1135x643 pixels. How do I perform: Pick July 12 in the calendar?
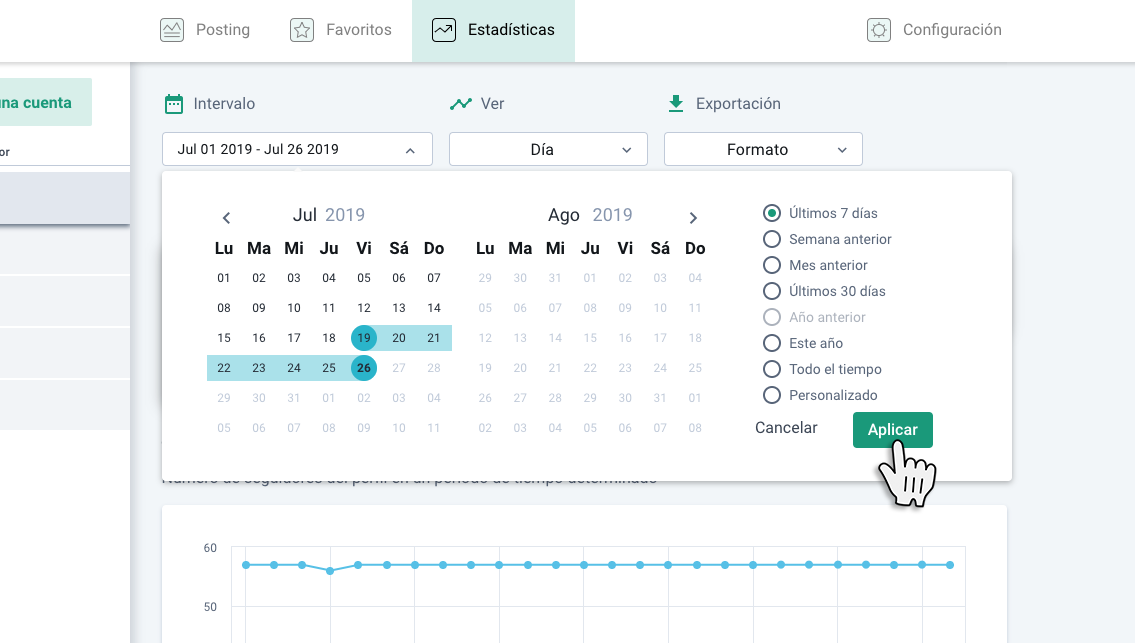[364, 308]
